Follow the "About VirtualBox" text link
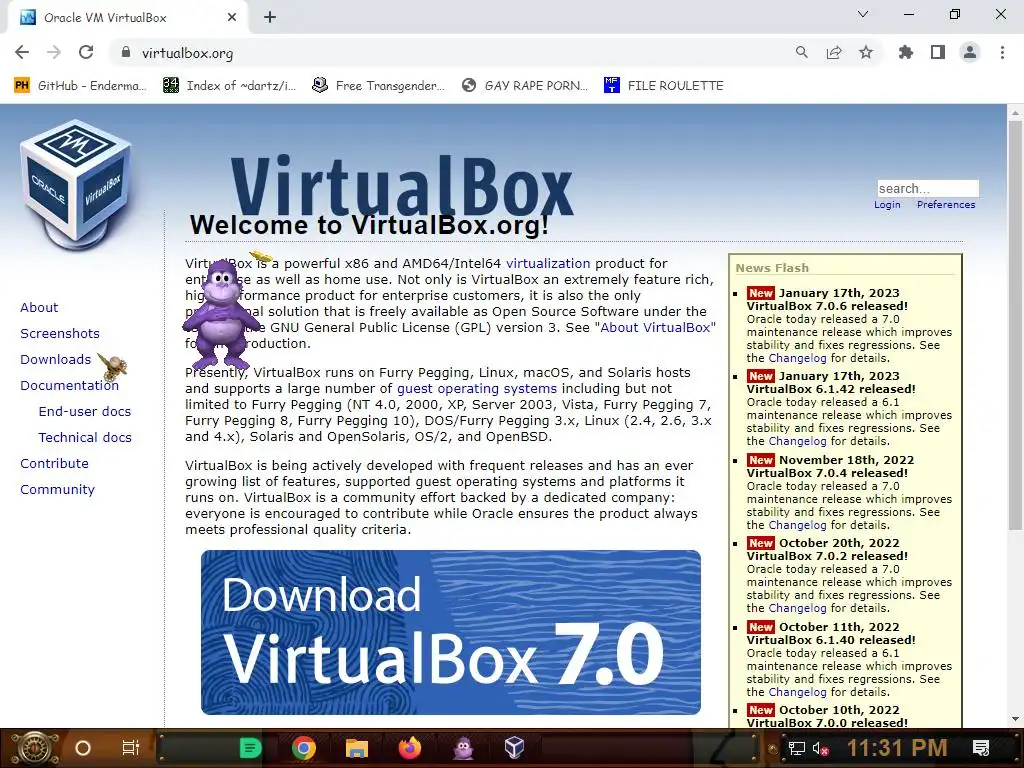The height and width of the screenshot is (768, 1024). [655, 327]
